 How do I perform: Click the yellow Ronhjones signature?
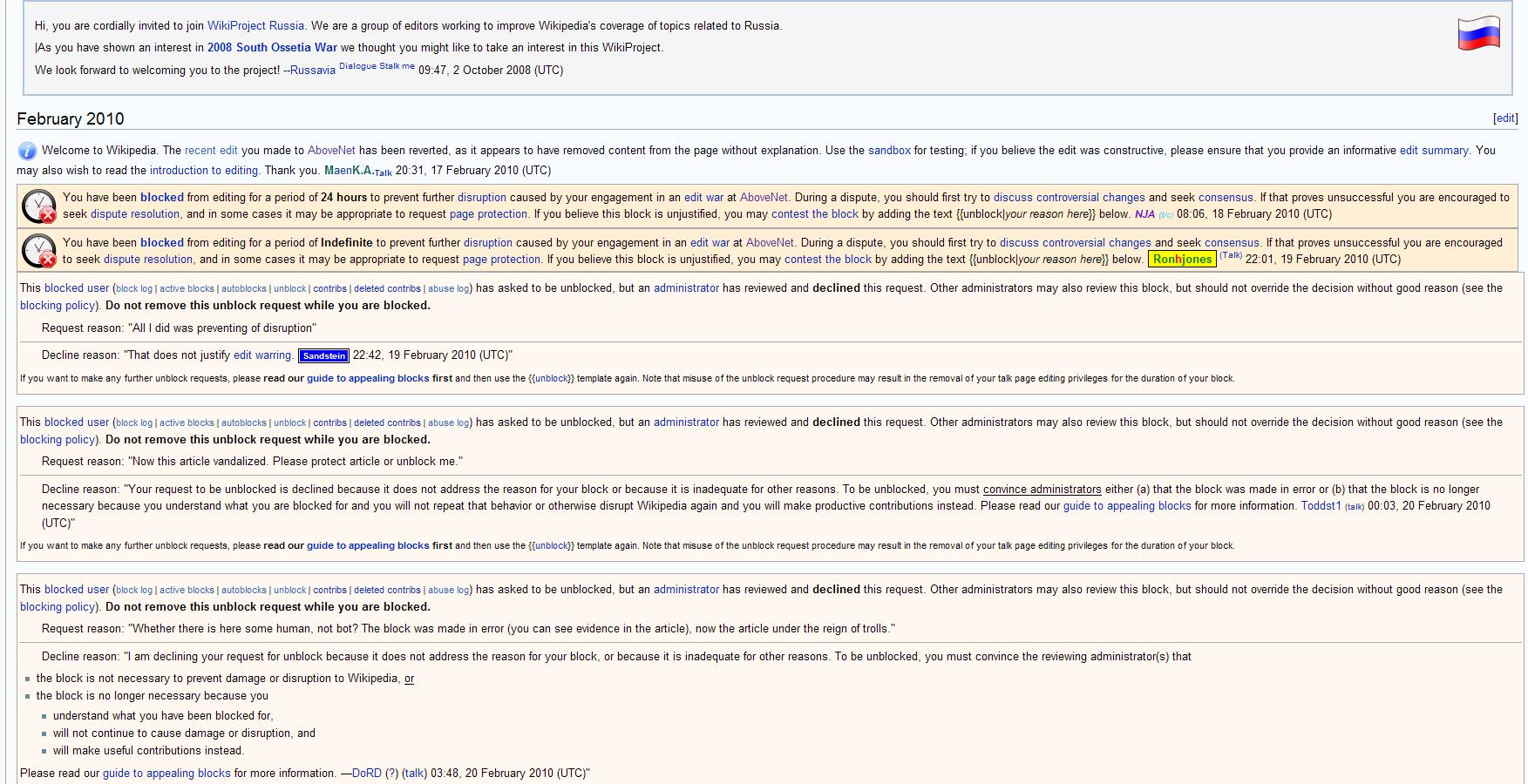[1182, 260]
